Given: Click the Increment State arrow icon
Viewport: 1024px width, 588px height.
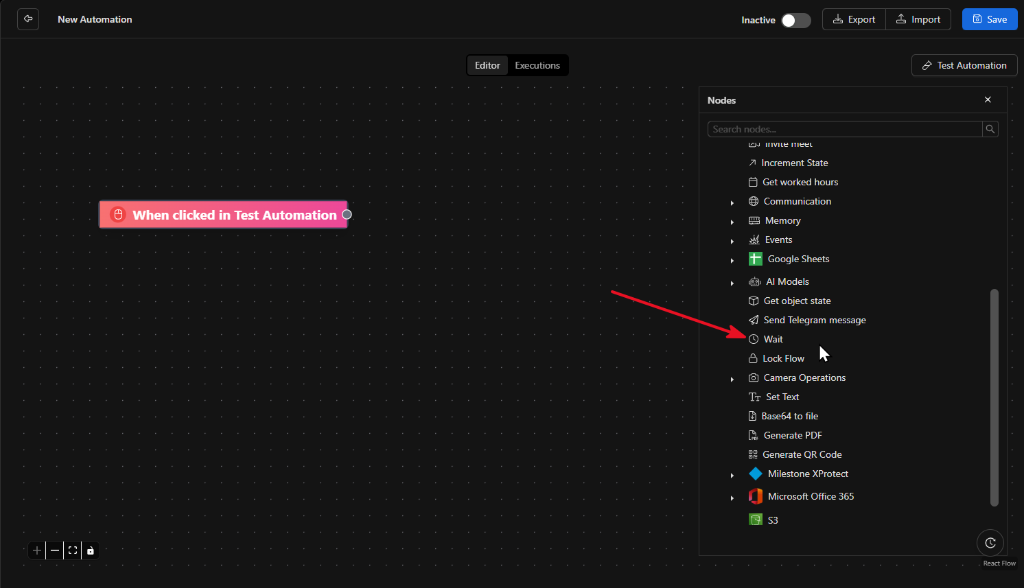Looking at the screenshot, I should 752,163.
